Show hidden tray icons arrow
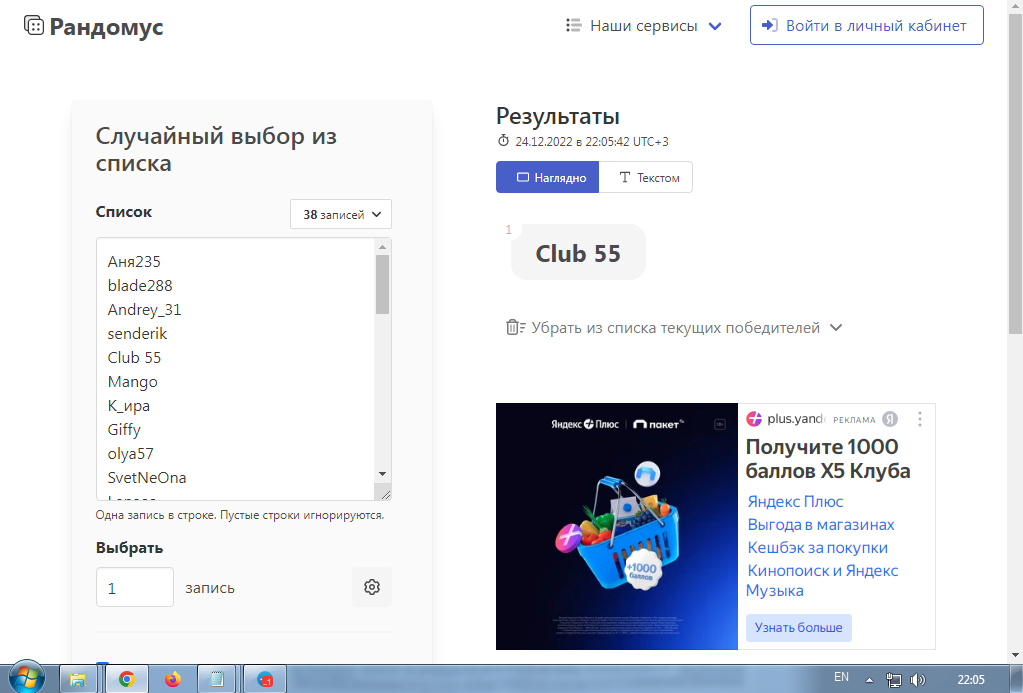Screen dimensions: 1023x693 click(x=869, y=680)
